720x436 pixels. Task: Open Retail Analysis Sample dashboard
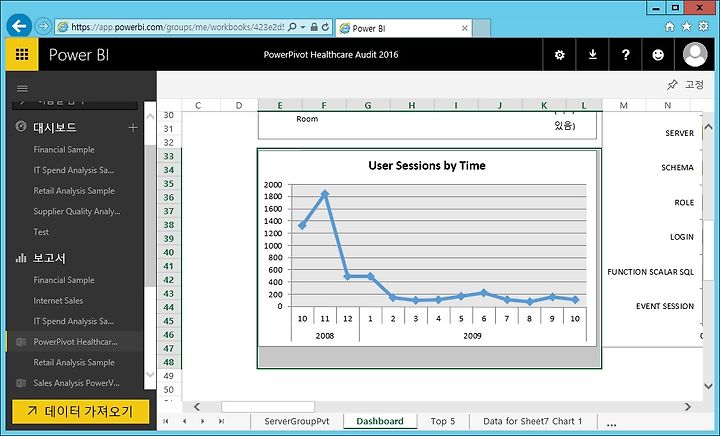74,191
